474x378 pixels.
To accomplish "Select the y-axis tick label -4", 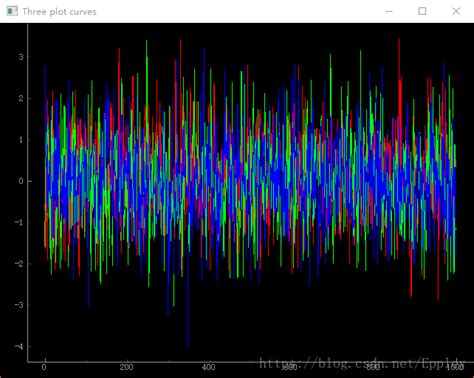I will (x=19, y=346).
